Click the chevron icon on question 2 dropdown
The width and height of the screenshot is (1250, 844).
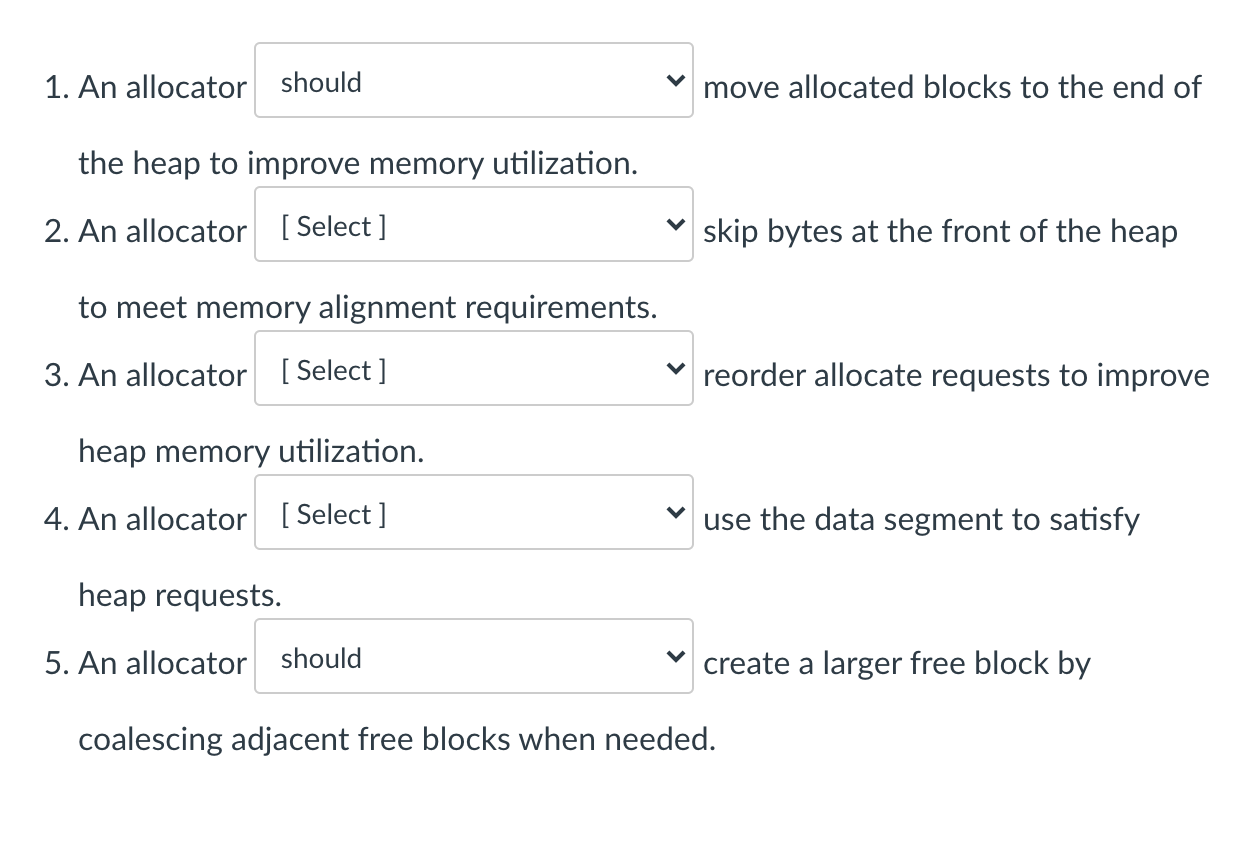click(x=677, y=224)
